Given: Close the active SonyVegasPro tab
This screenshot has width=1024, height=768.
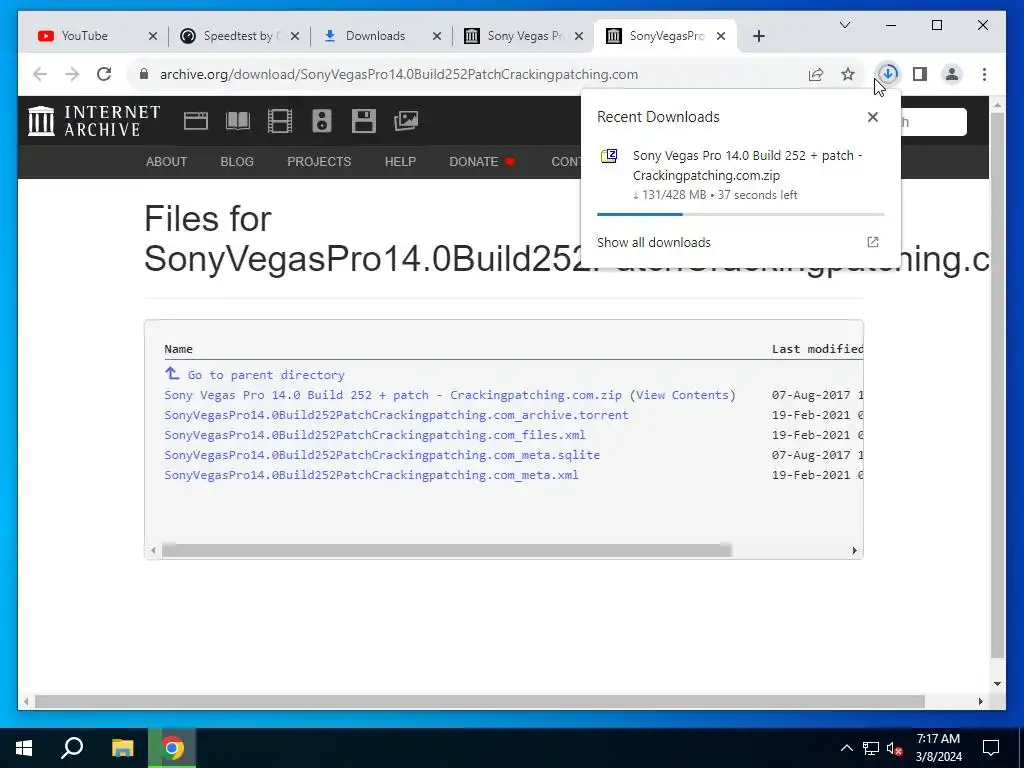Looking at the screenshot, I should (721, 36).
